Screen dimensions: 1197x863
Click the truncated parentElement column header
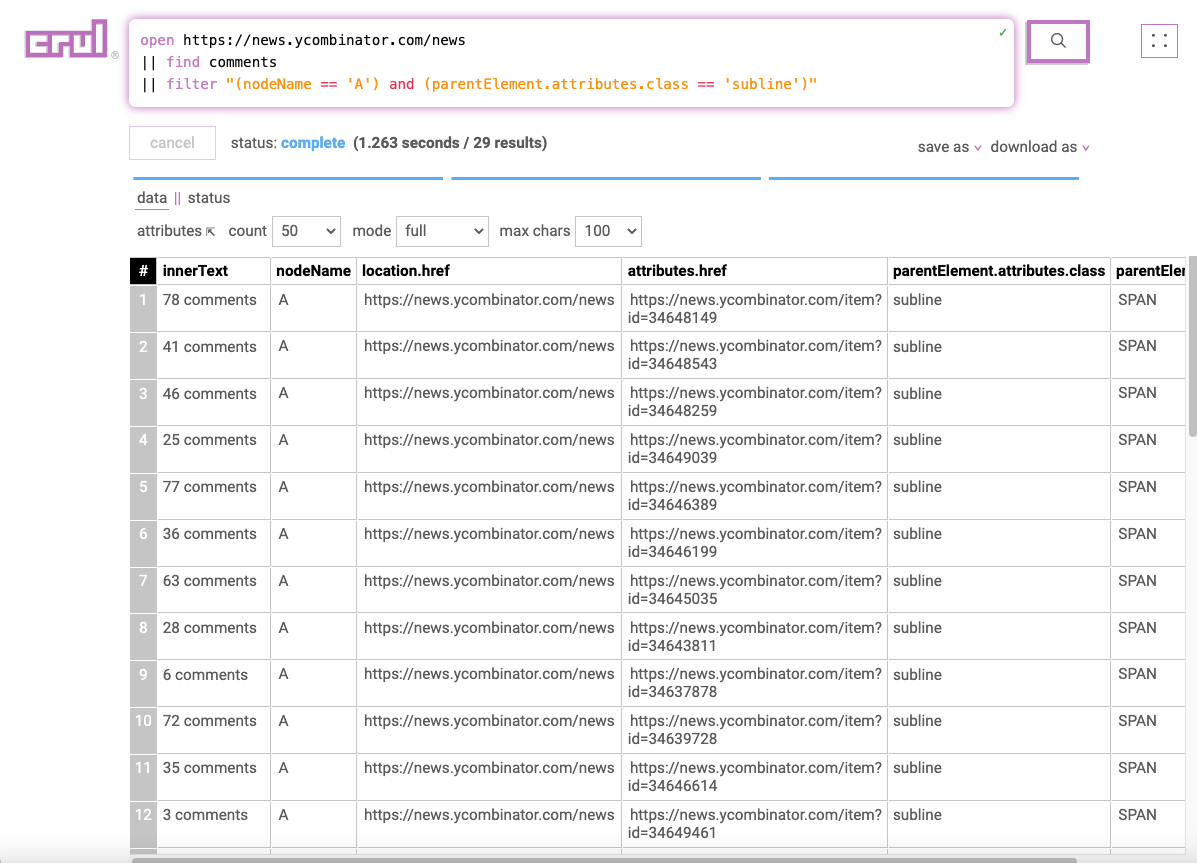pos(1149,271)
